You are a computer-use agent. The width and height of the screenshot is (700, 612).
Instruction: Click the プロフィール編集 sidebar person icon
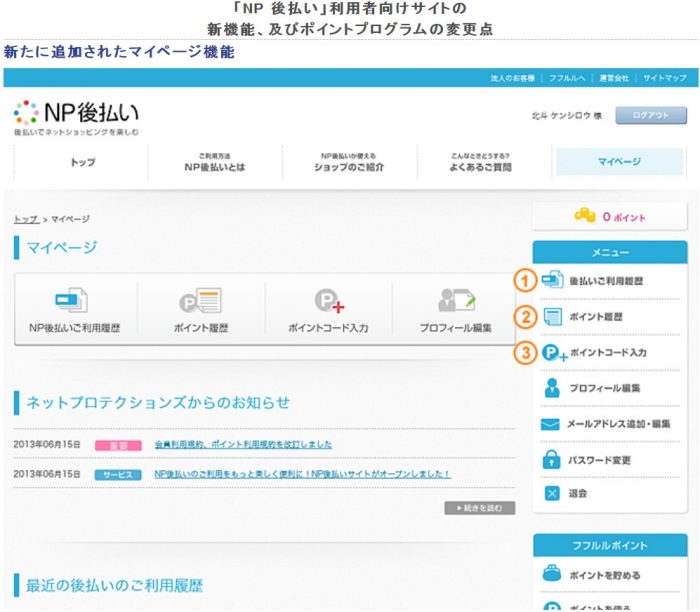tap(552, 388)
